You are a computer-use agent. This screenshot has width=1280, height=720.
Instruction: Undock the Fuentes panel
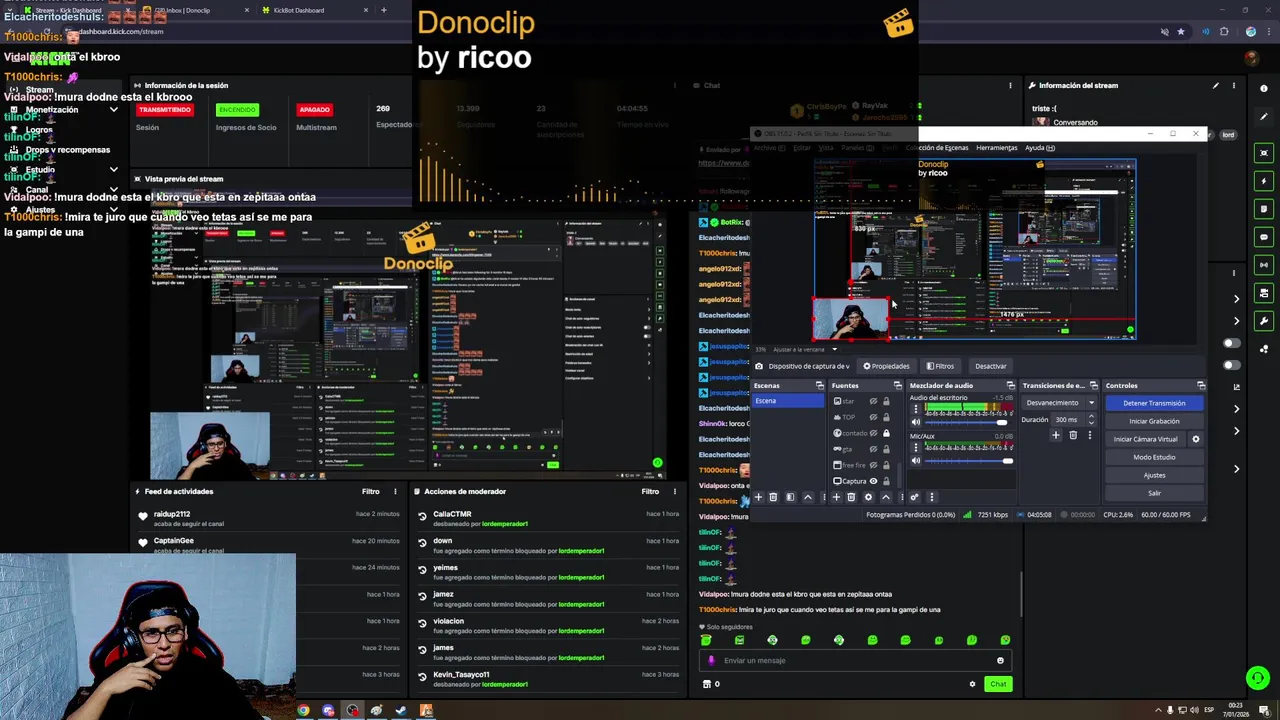[x=897, y=385]
